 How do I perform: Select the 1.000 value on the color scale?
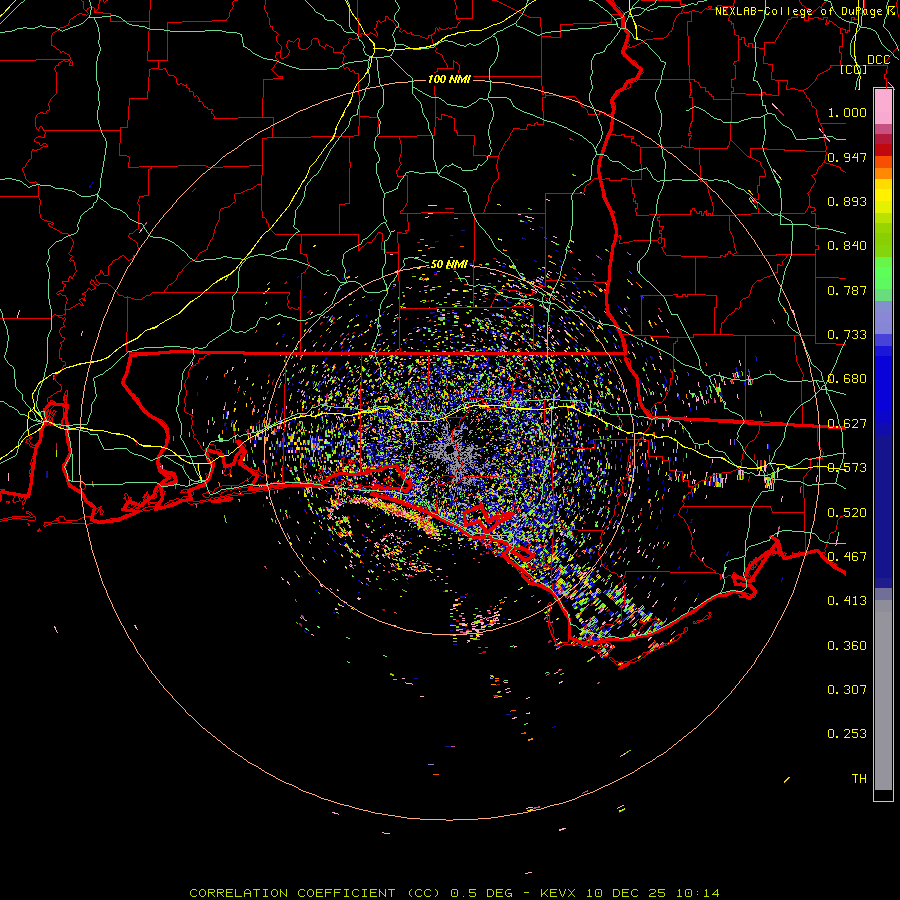(x=847, y=112)
